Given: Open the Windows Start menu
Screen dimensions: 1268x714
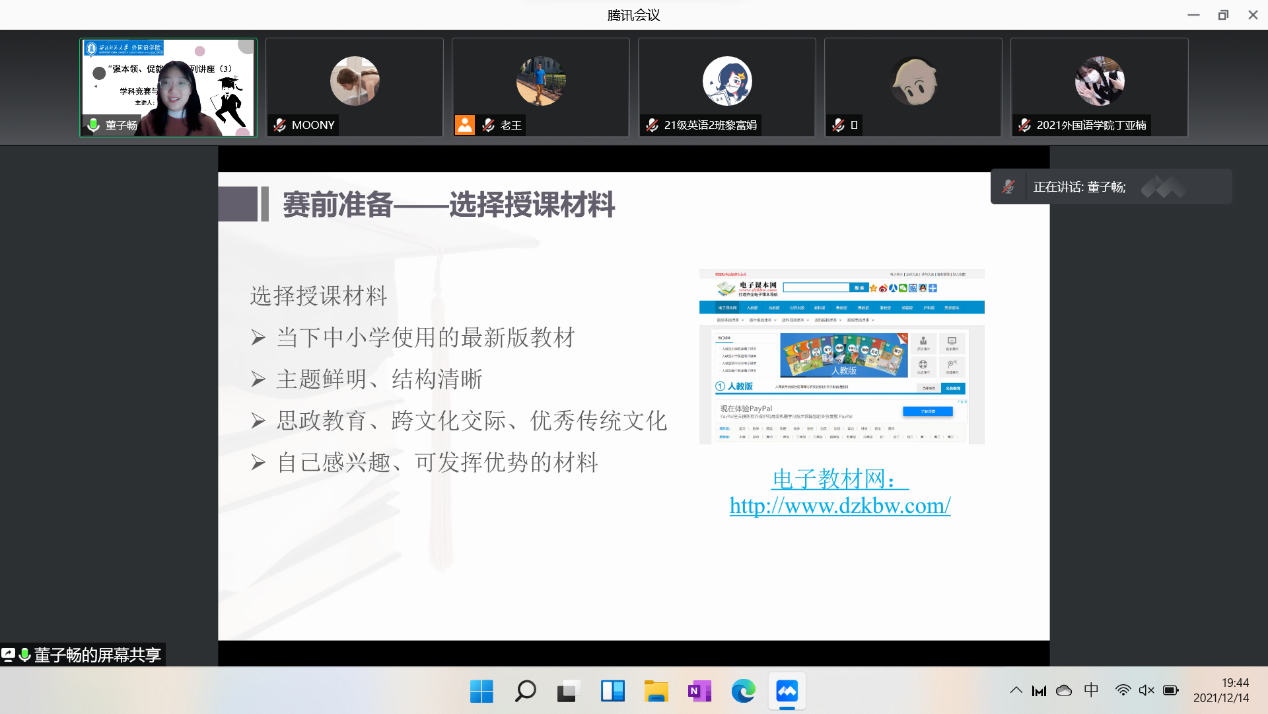Looking at the screenshot, I should (482, 691).
